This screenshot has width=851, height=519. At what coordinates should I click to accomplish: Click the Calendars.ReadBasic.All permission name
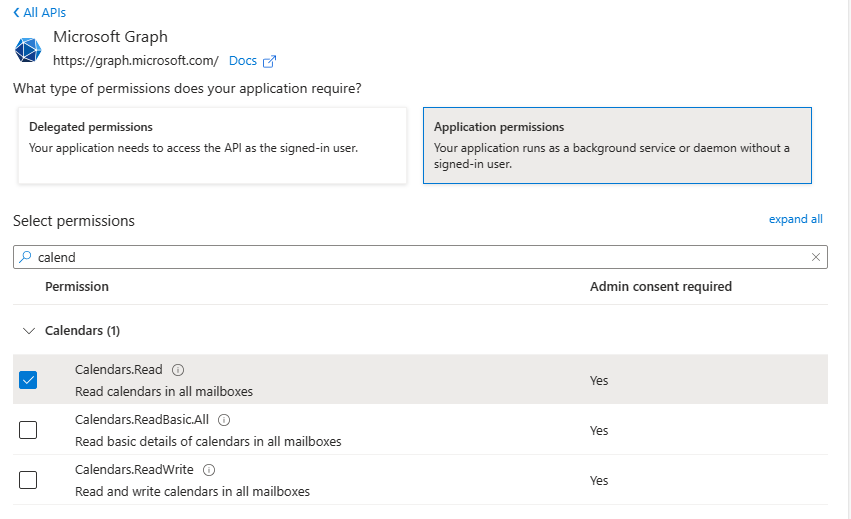point(142,420)
